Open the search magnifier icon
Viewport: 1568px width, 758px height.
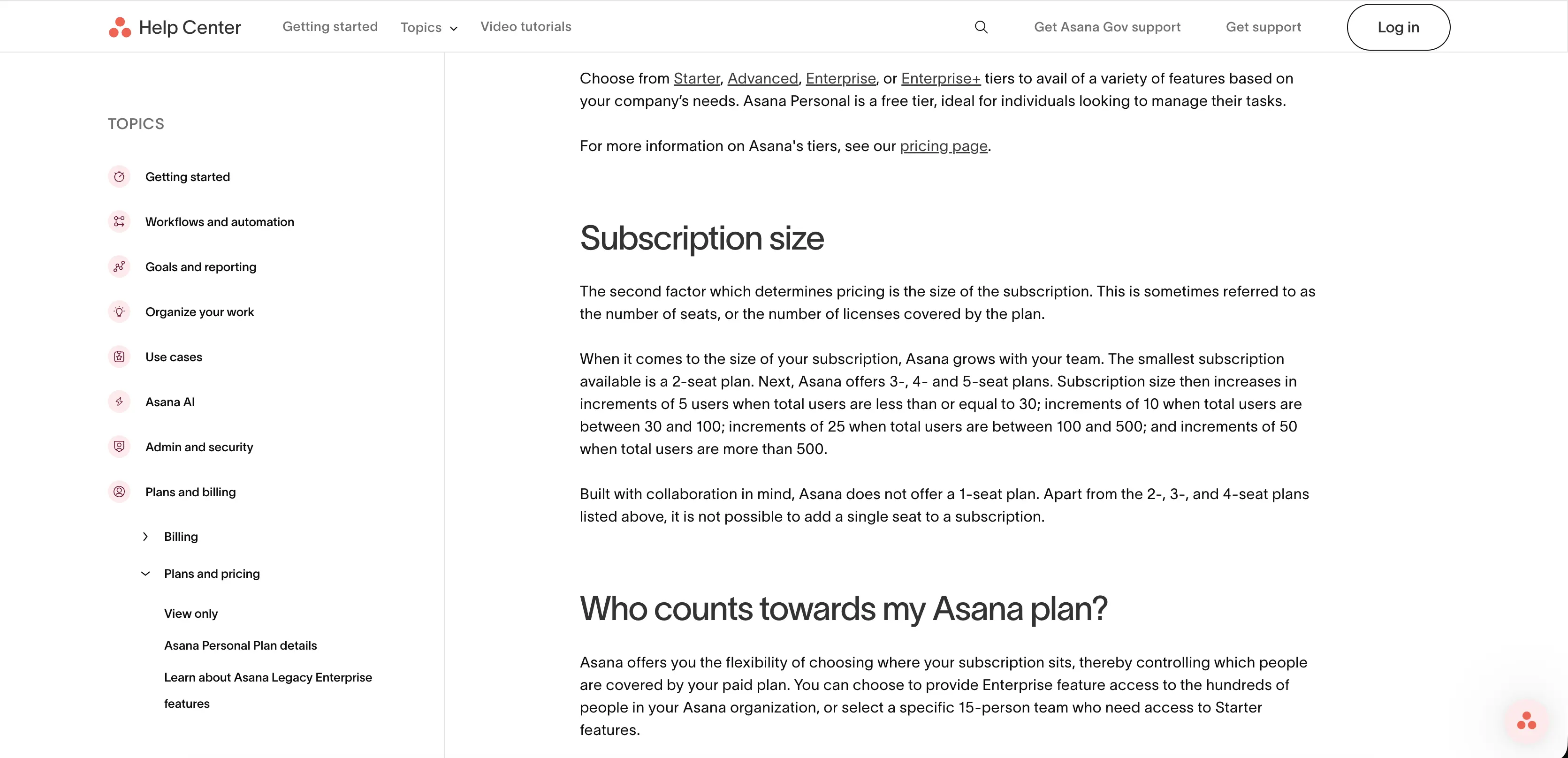981,27
